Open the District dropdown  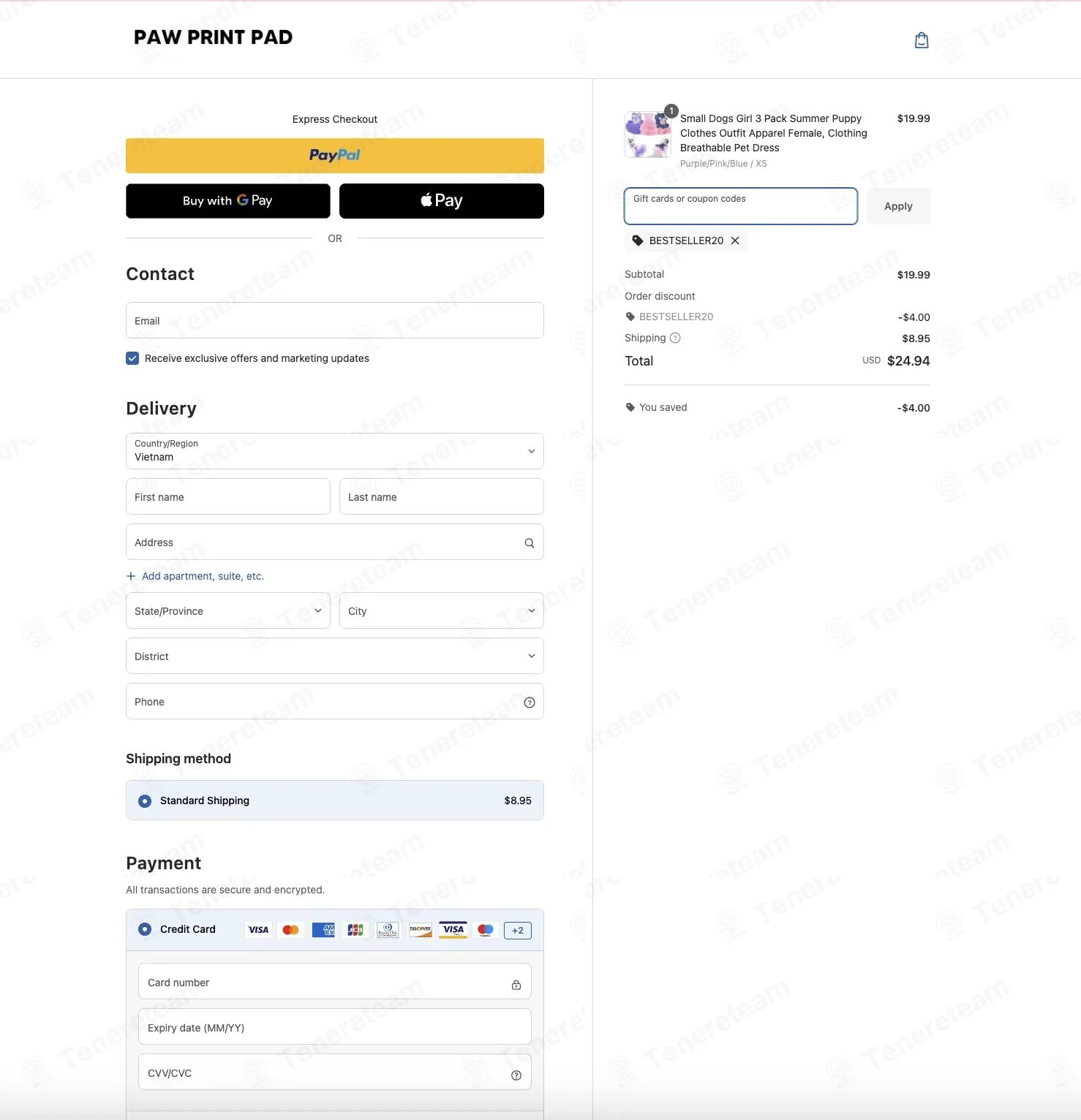click(335, 656)
